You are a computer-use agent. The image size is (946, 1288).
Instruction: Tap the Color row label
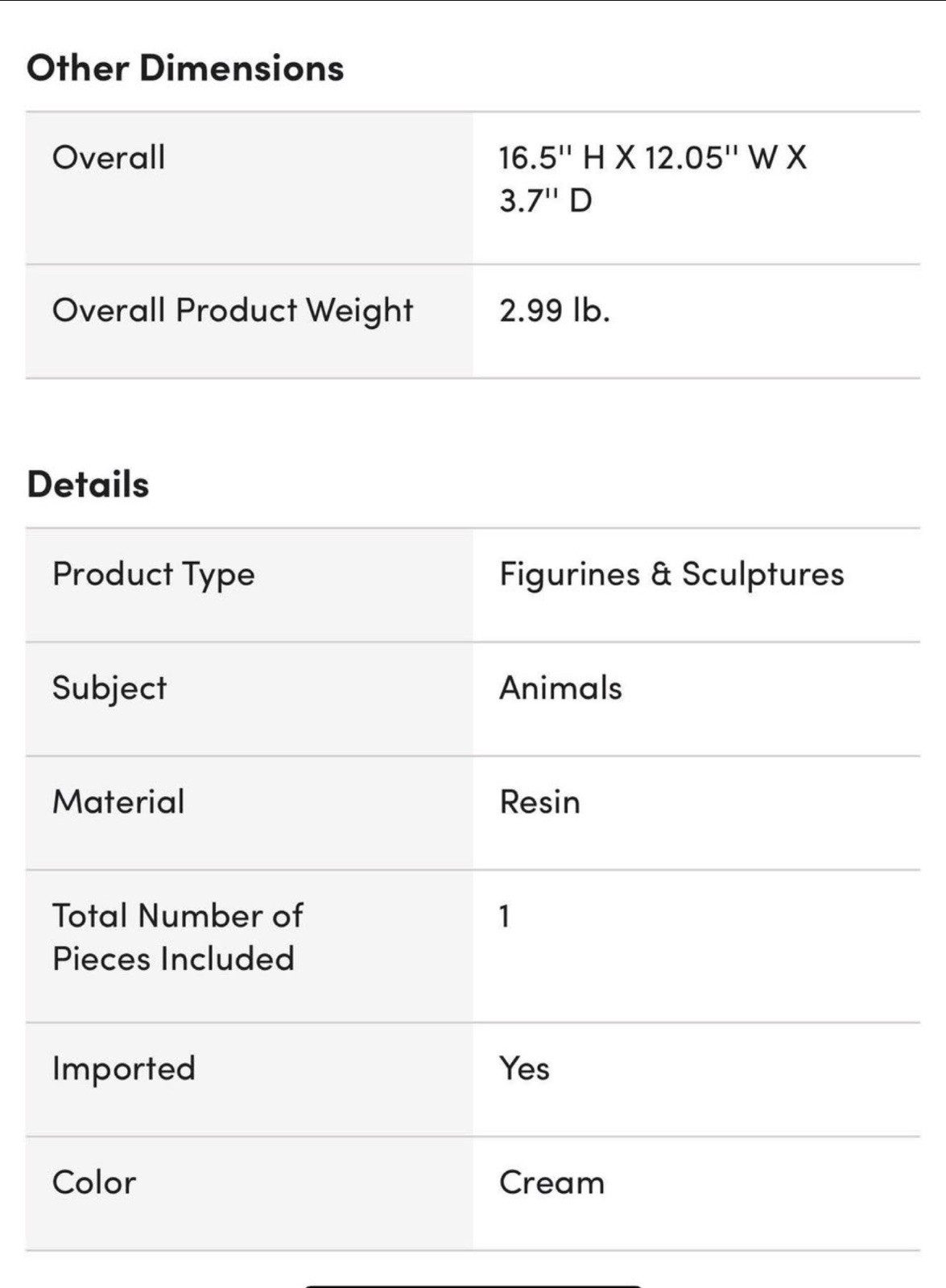[x=94, y=1183]
